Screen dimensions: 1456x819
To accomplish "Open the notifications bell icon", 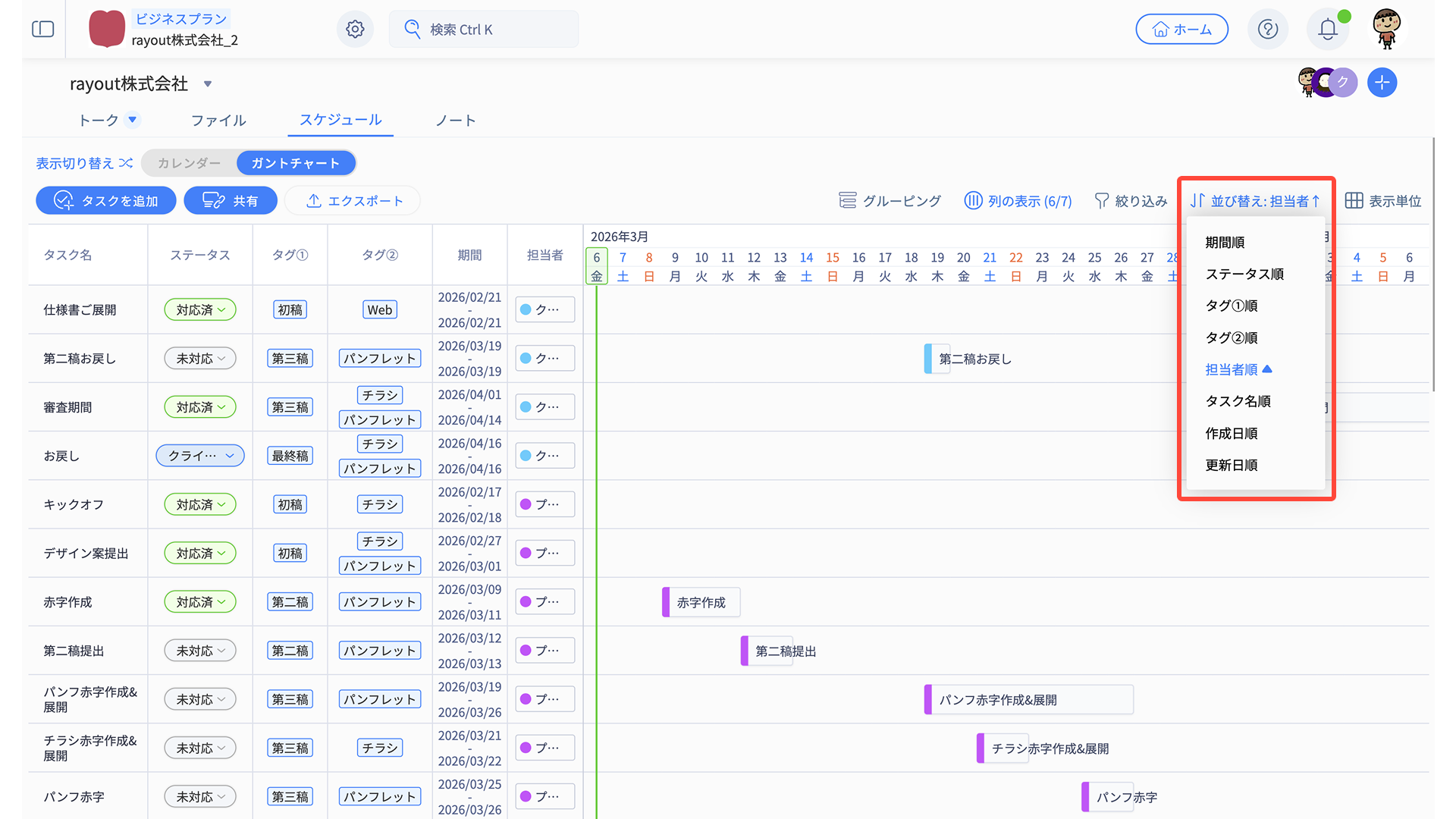I will pyautogui.click(x=1327, y=30).
